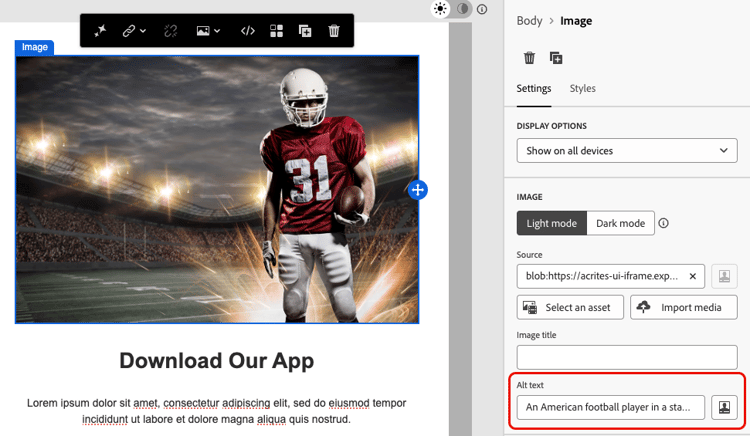
Task: Click the grid fragment icon in toolbar
Action: point(276,31)
